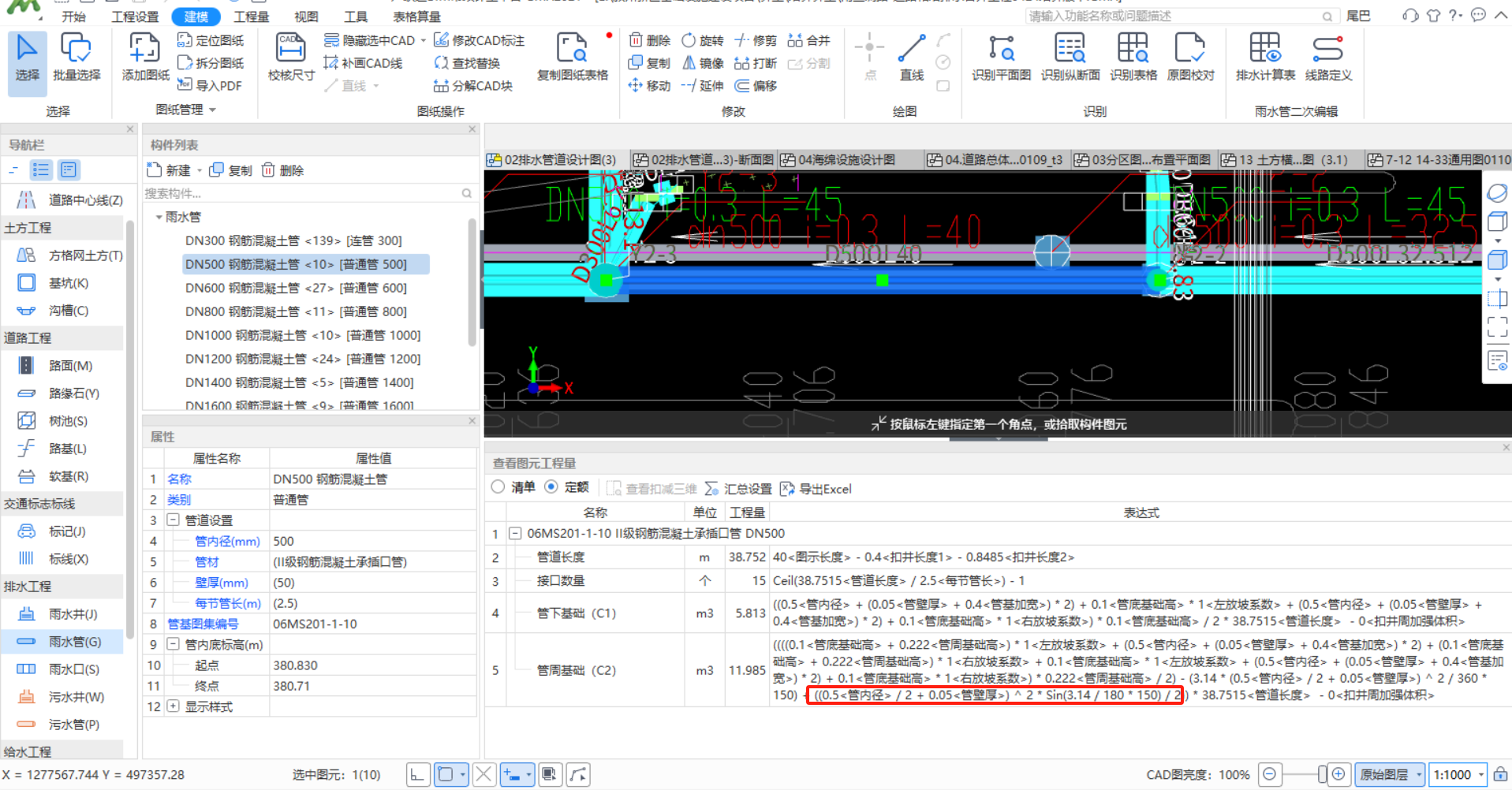
Task: Click 拆分图纸 in ribbon
Action: (x=211, y=63)
